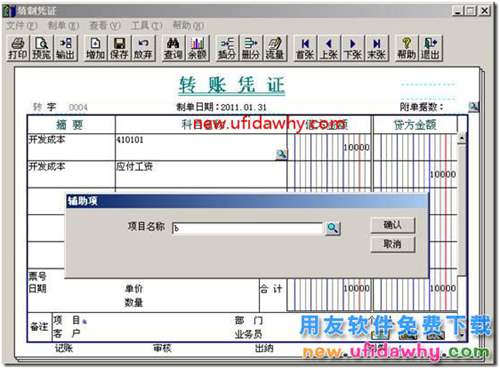Click 合计 debit total 10000

[356, 288]
